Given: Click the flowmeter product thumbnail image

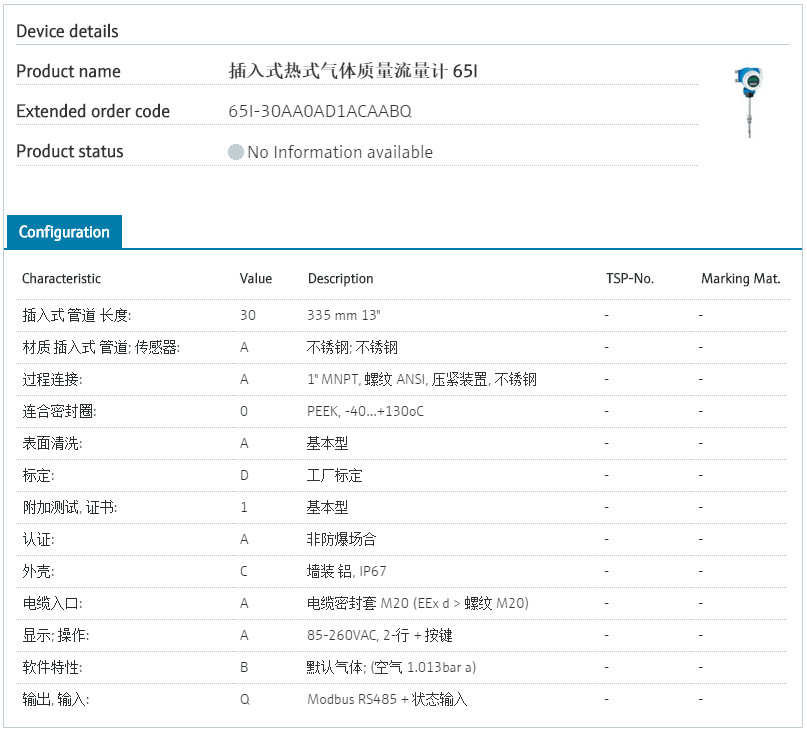Looking at the screenshot, I should coord(749,102).
